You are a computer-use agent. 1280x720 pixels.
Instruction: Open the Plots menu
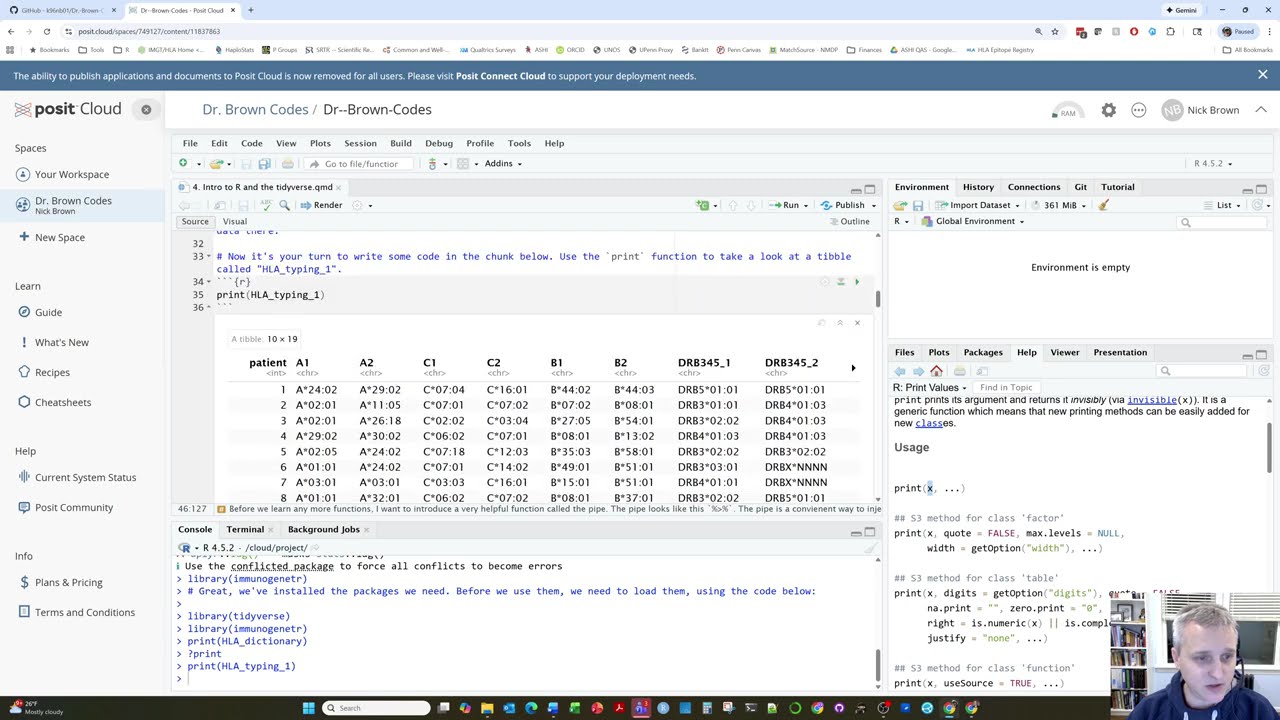tap(320, 143)
